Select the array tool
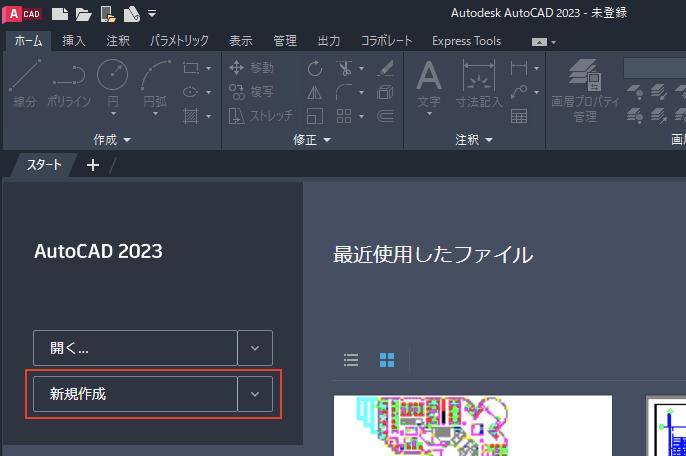 344,116
